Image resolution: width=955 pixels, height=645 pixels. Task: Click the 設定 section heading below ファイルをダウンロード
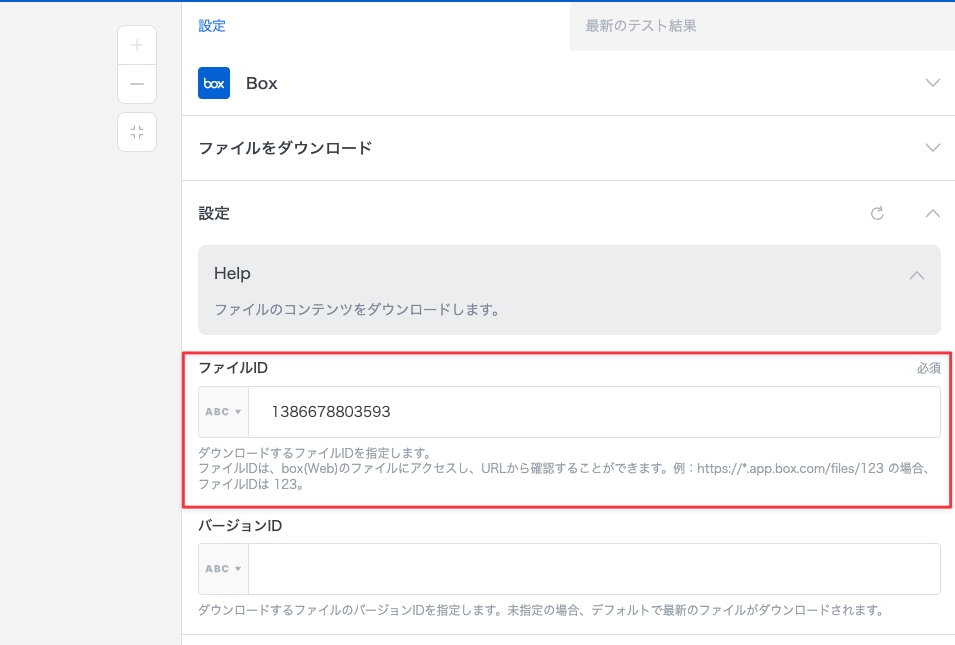[x=214, y=213]
